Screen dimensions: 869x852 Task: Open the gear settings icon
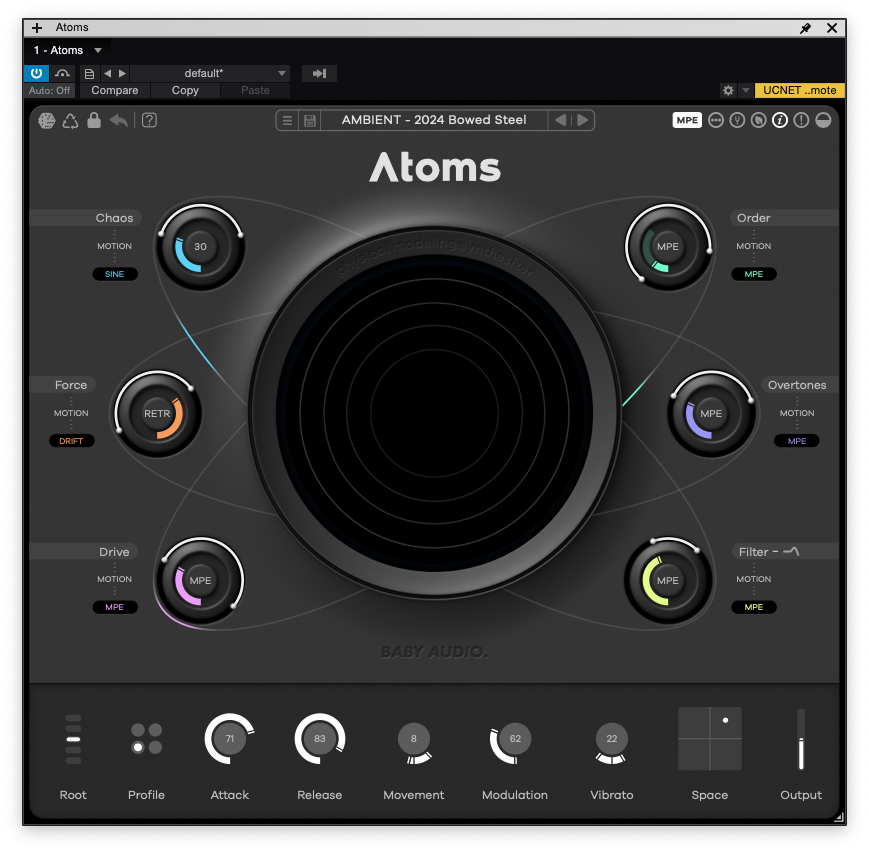728,90
